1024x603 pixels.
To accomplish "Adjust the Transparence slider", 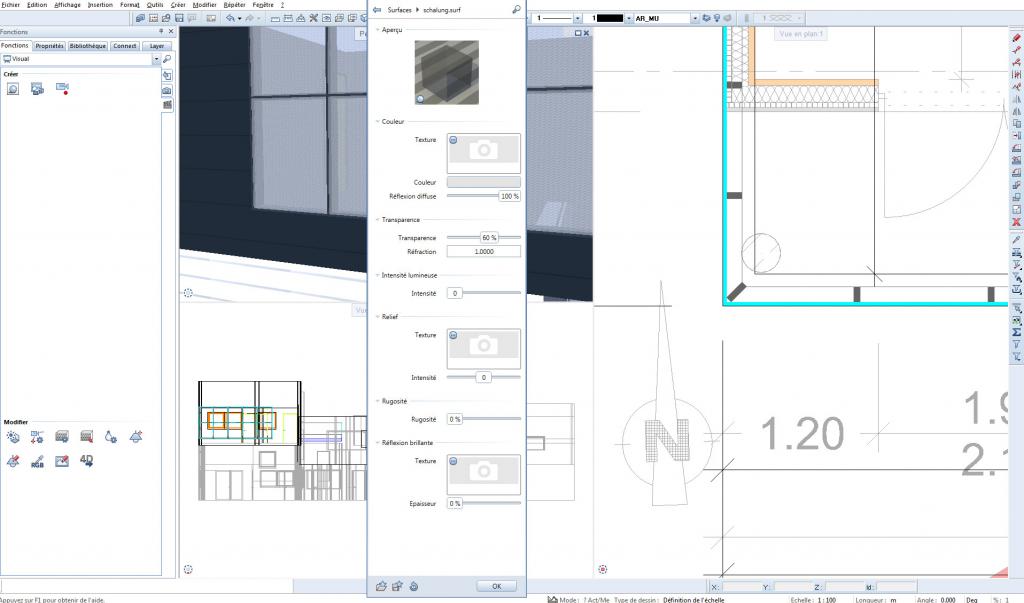I will tap(484, 238).
